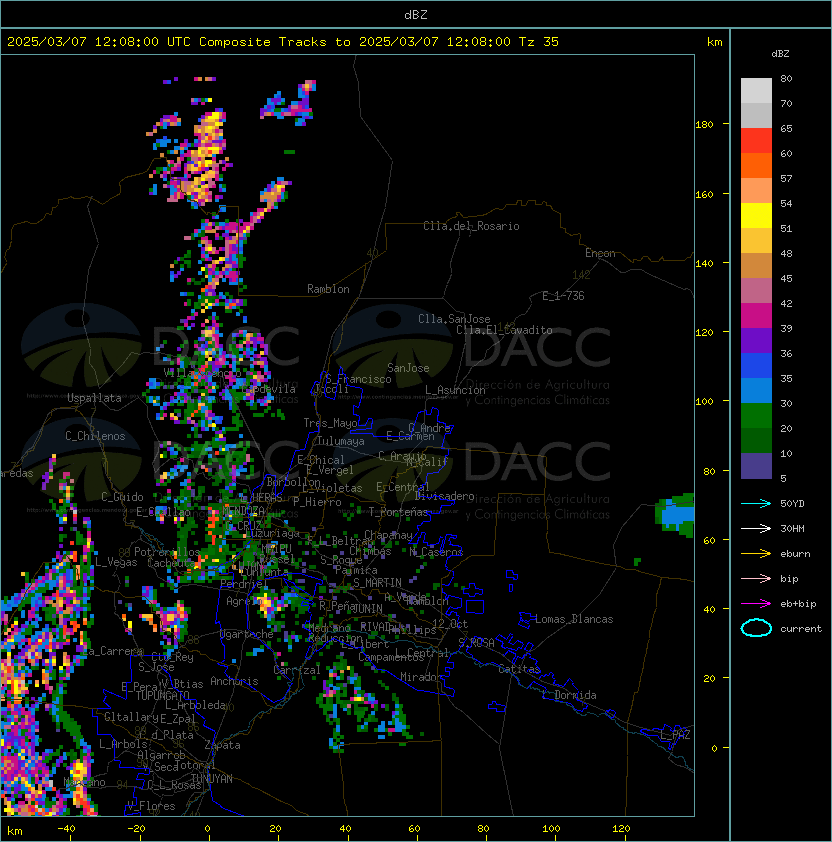
Task: Click the 'Divisadero' map label
Action: 444,496
